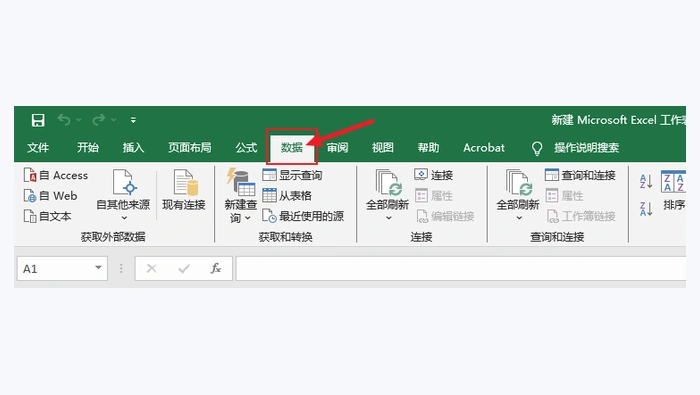Switch to the 视图 tab
This screenshot has width=700, height=395.
coord(383,148)
